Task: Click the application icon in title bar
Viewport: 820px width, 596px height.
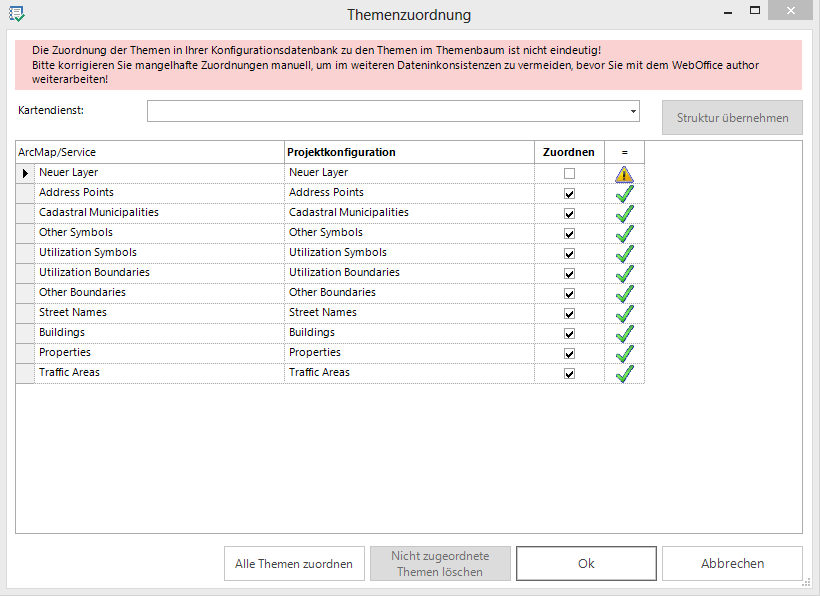Action: point(16,14)
